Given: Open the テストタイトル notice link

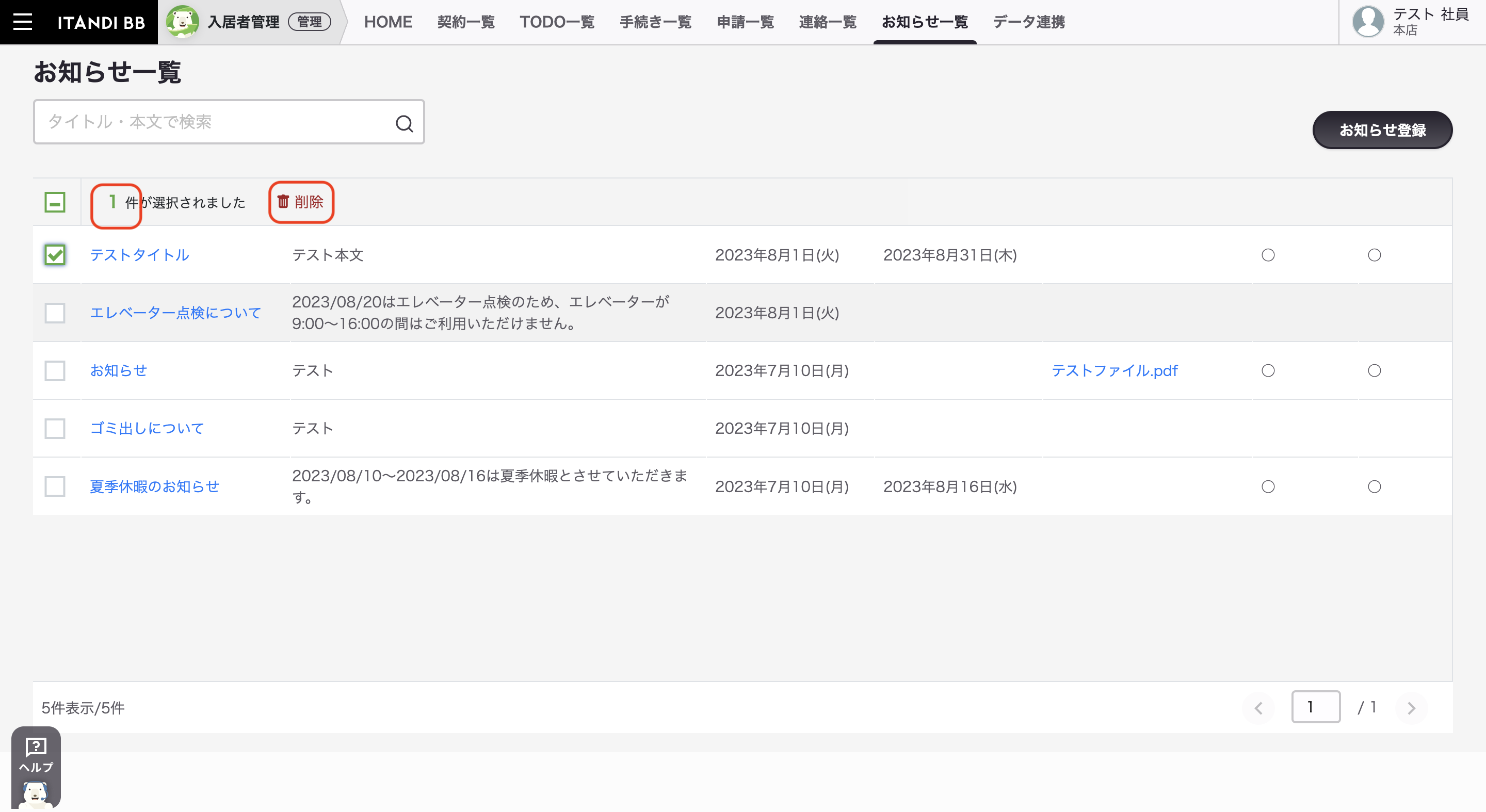Looking at the screenshot, I should click(140, 255).
